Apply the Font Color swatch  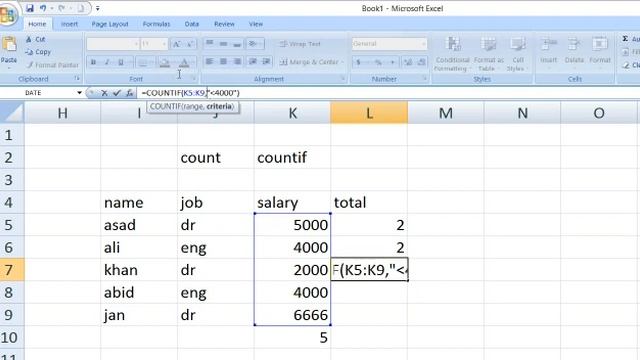point(184,62)
